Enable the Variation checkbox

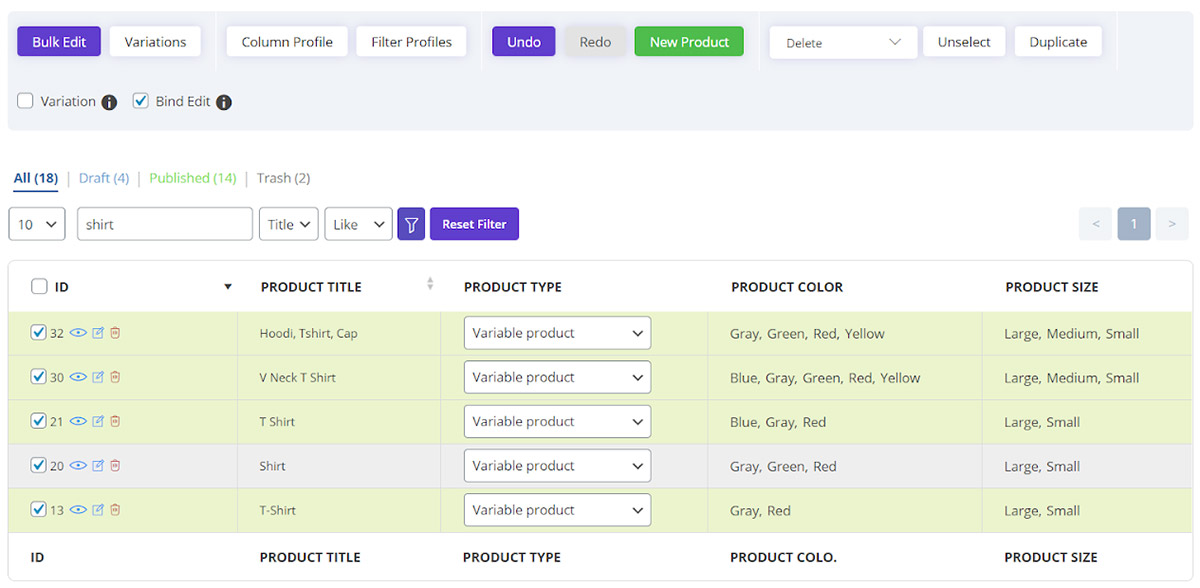[26, 101]
